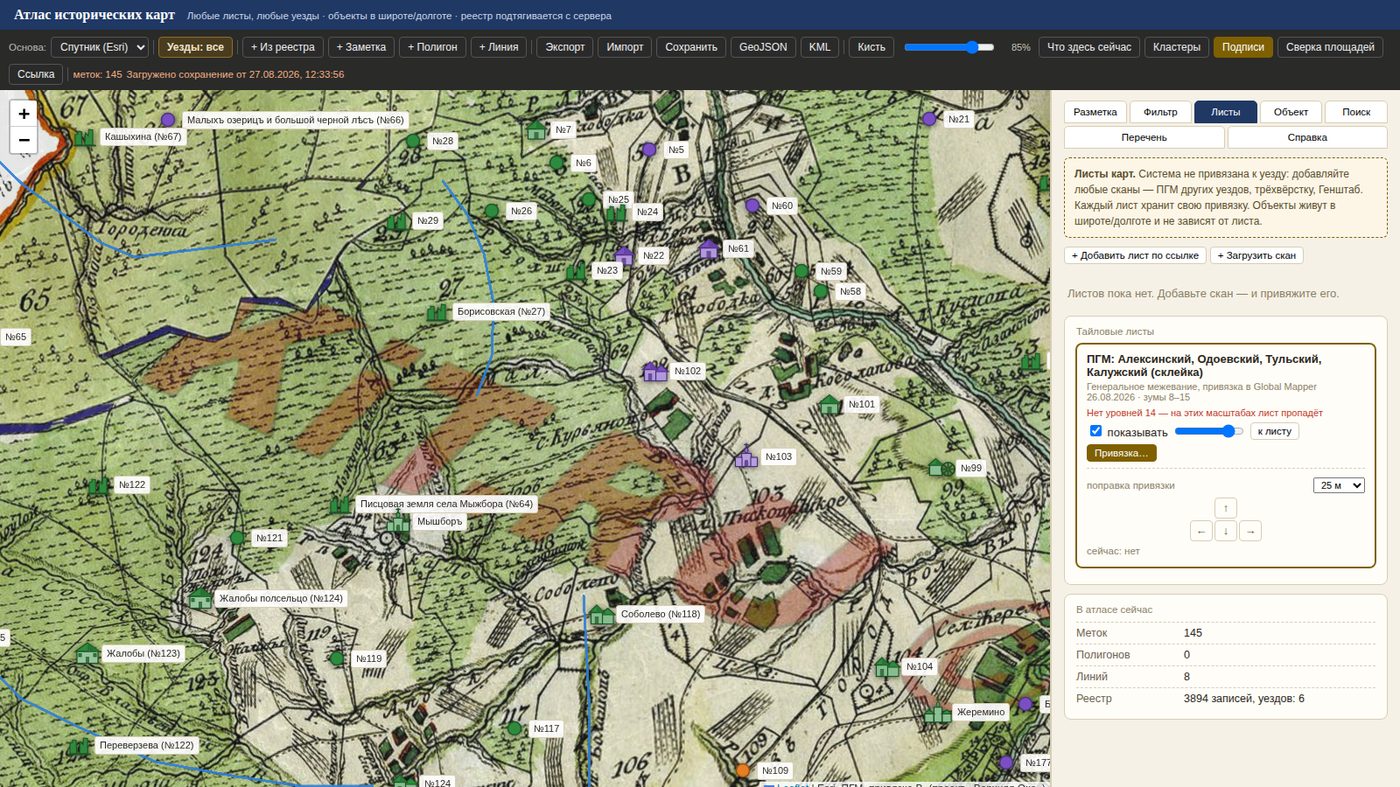1400x787 pixels.
Task: Click the purple house marker №61
Action: pos(709,248)
